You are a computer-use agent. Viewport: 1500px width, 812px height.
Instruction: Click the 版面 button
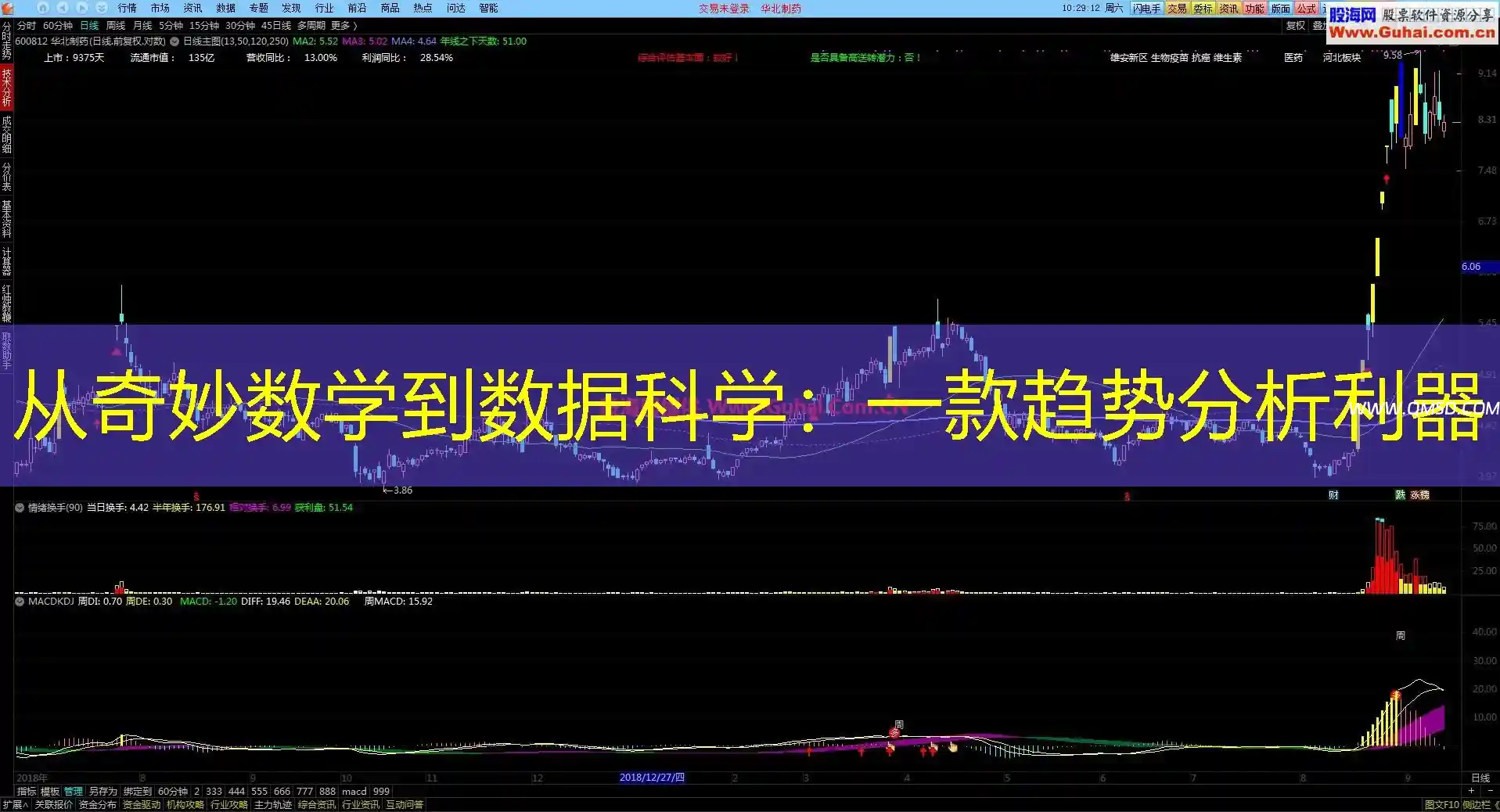[1281, 9]
